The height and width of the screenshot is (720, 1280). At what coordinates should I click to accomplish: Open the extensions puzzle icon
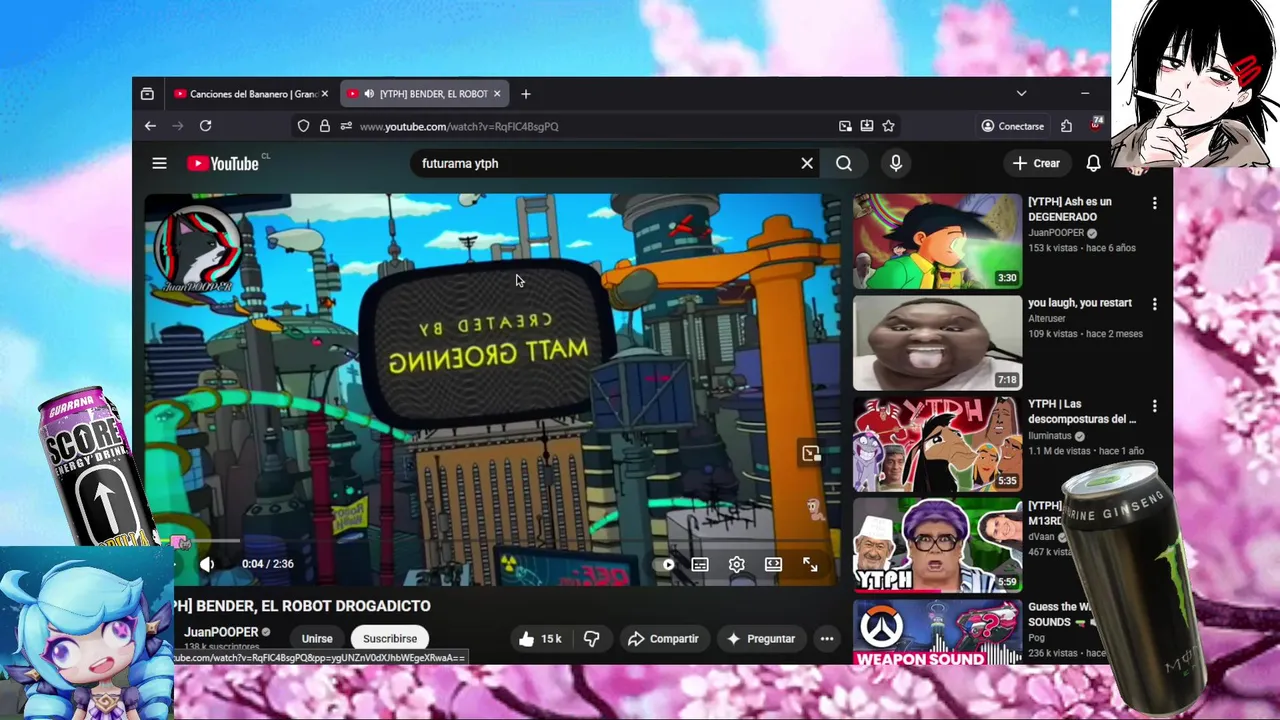[x=1066, y=126]
